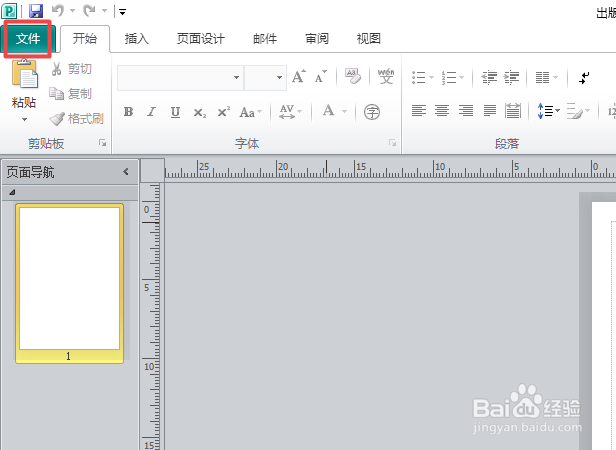Click the 复制 button
Viewport: 616px width, 450px height.
[x=71, y=94]
